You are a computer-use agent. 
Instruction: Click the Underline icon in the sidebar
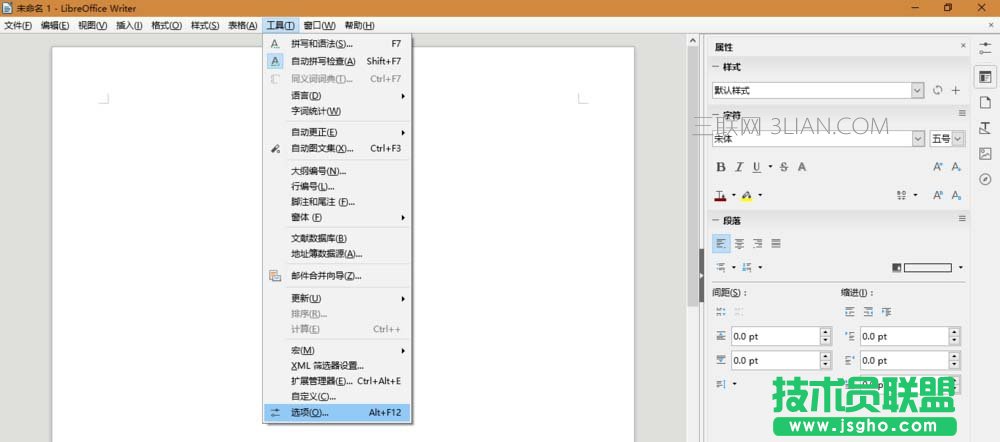[x=756, y=167]
